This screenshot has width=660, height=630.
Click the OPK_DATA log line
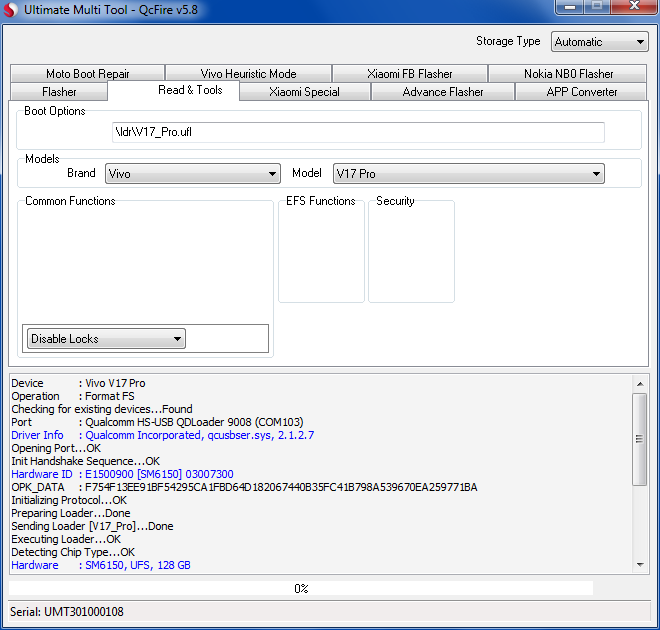(x=244, y=487)
